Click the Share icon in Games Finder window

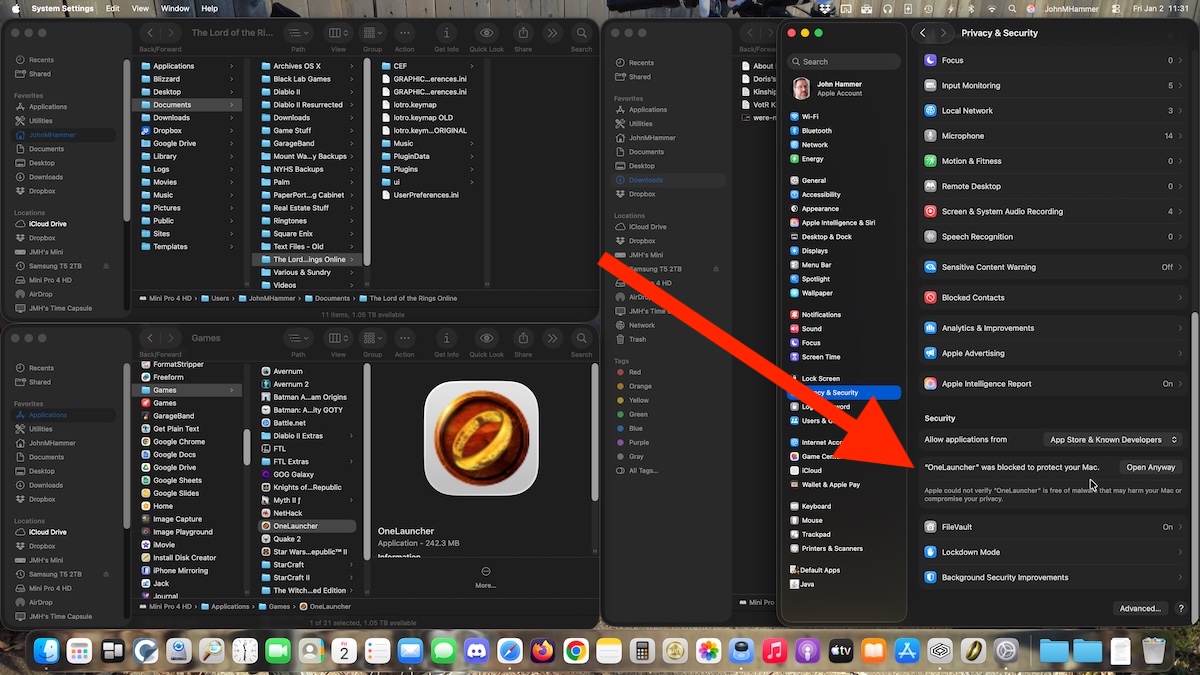(x=523, y=338)
